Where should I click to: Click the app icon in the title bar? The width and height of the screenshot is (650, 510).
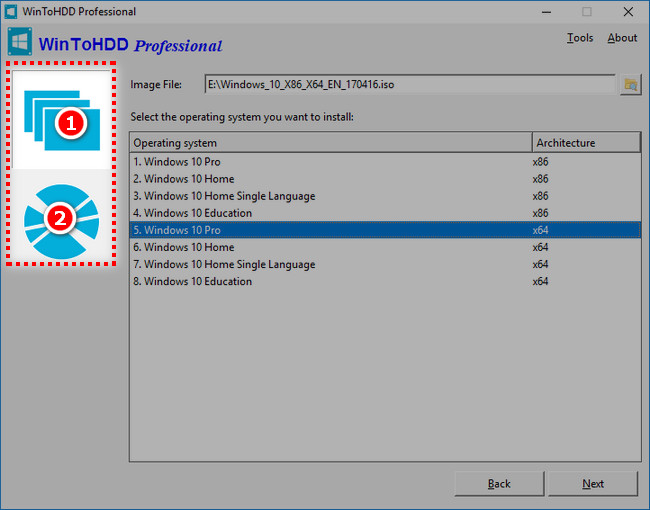[11, 12]
